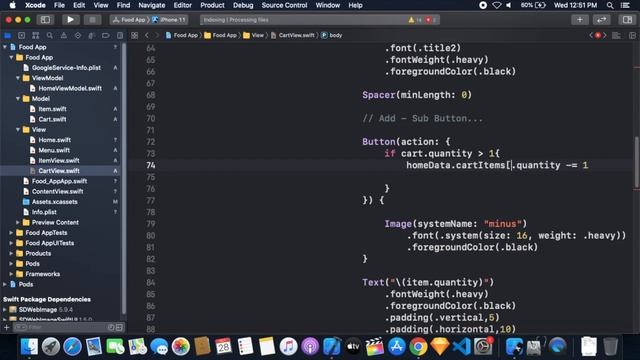Open the Source Control menu
This screenshot has height=360, width=640.
click(x=284, y=5)
